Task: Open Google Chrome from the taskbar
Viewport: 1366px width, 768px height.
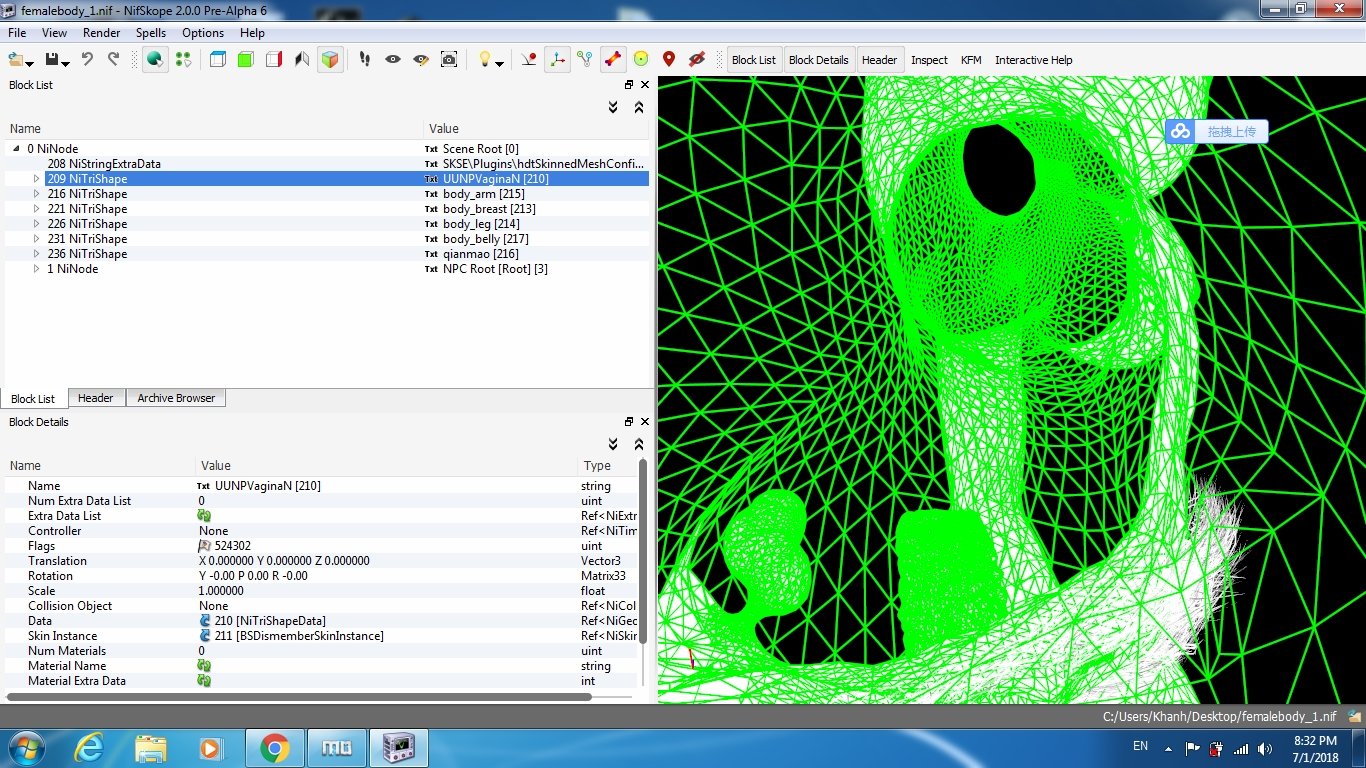Action: (x=274, y=747)
